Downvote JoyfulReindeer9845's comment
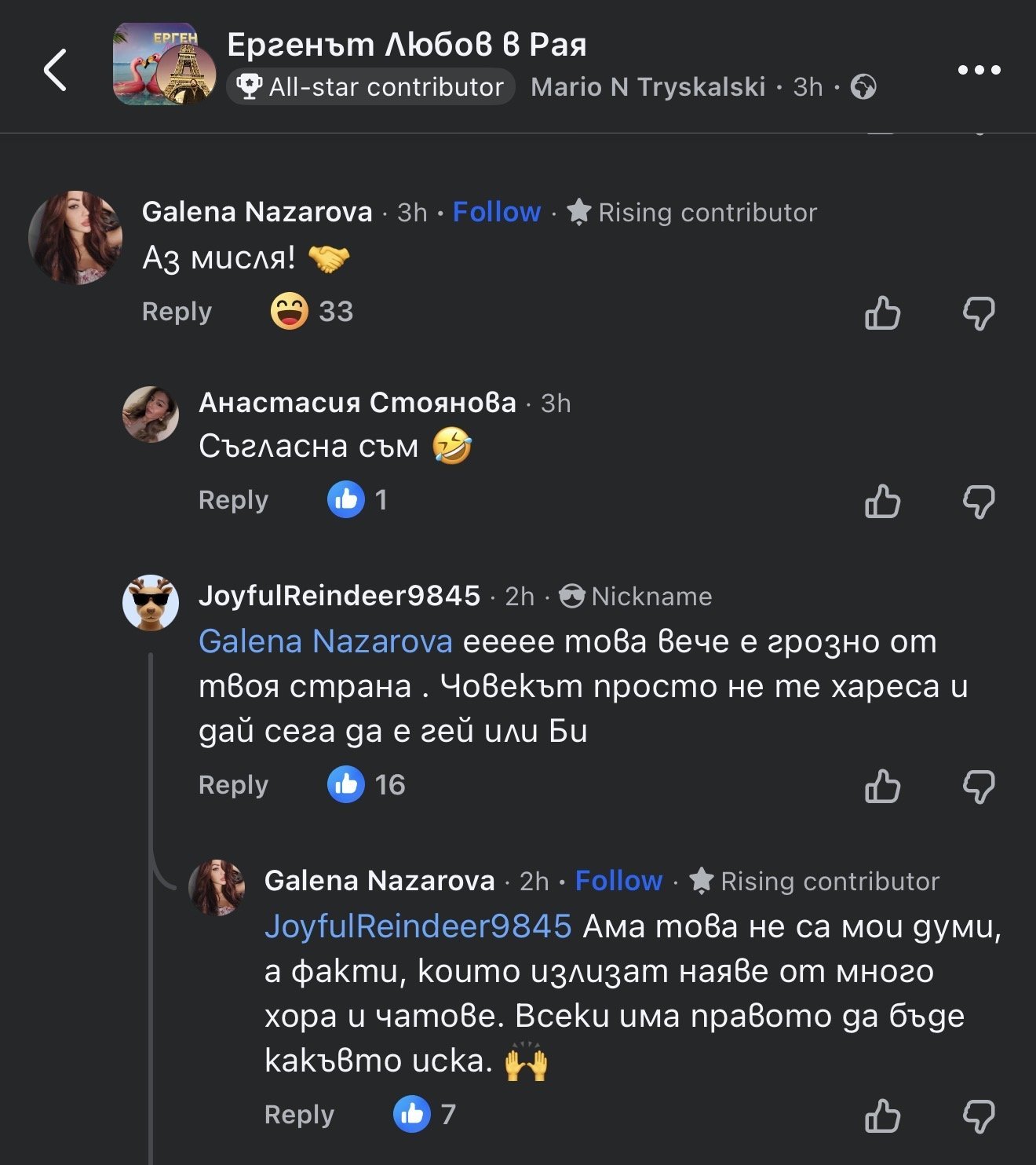Screen dimensions: 1036x1165 979,786
